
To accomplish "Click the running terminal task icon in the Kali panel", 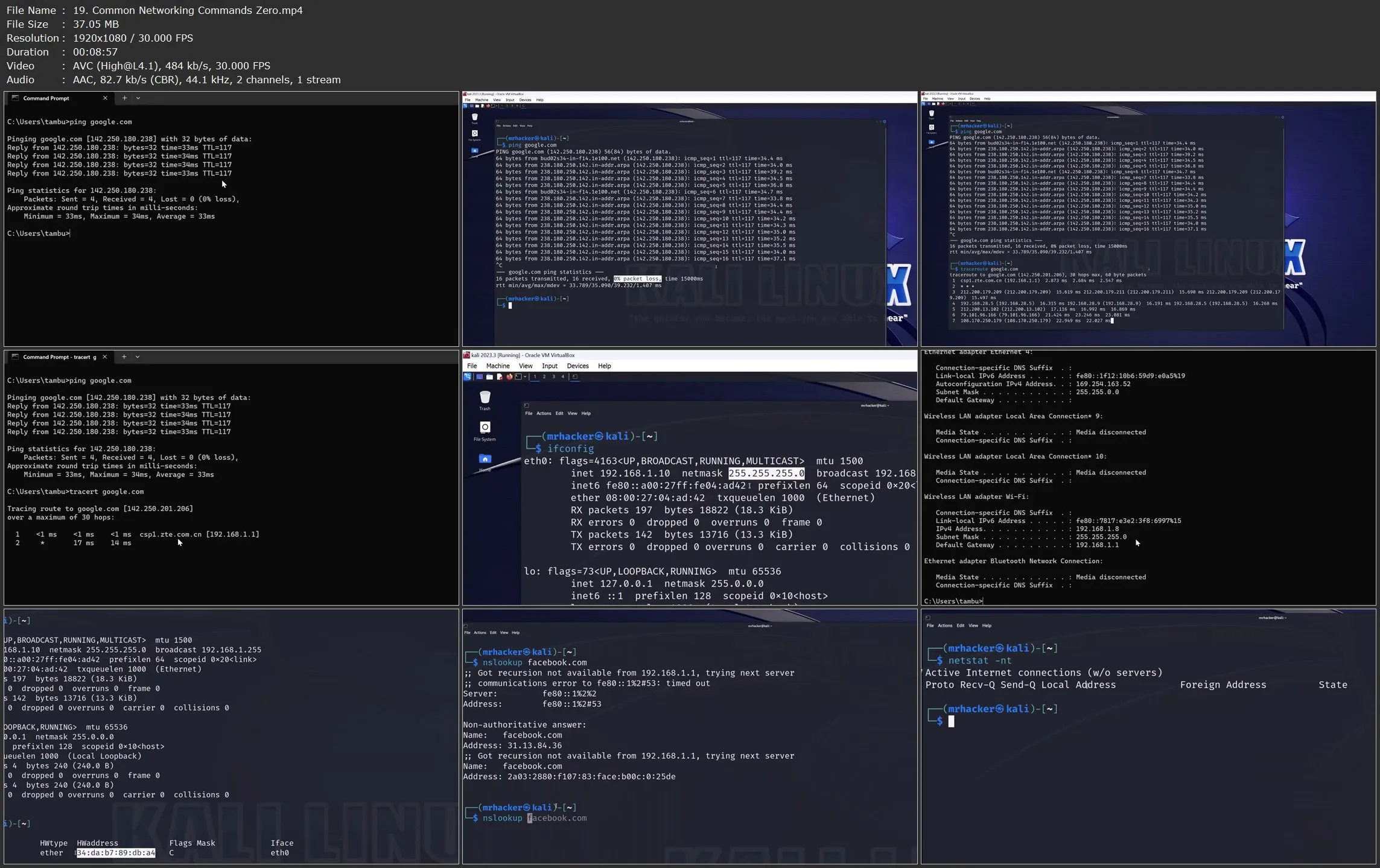I will (575, 376).
